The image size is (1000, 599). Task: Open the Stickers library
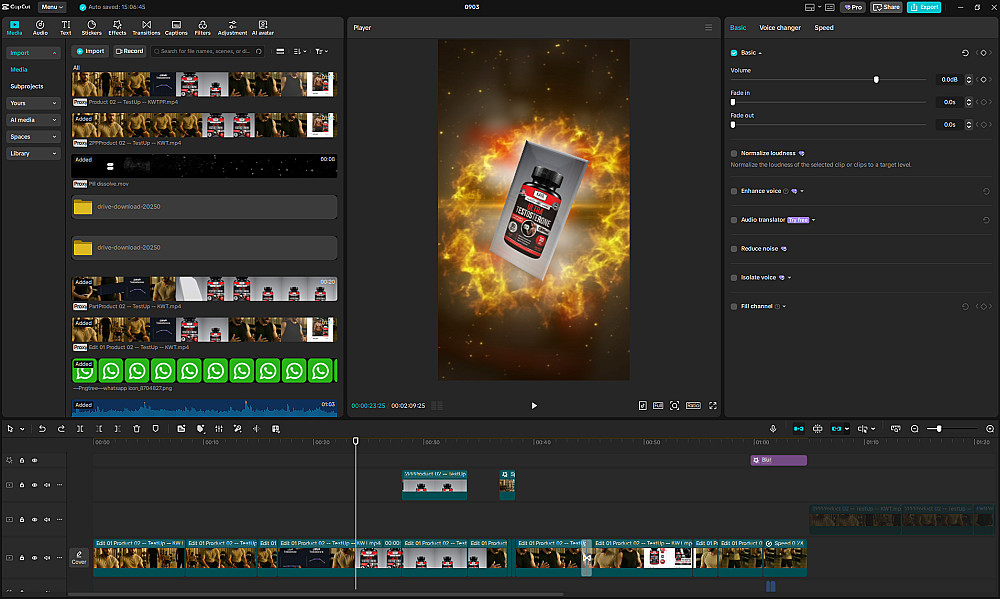point(91,27)
